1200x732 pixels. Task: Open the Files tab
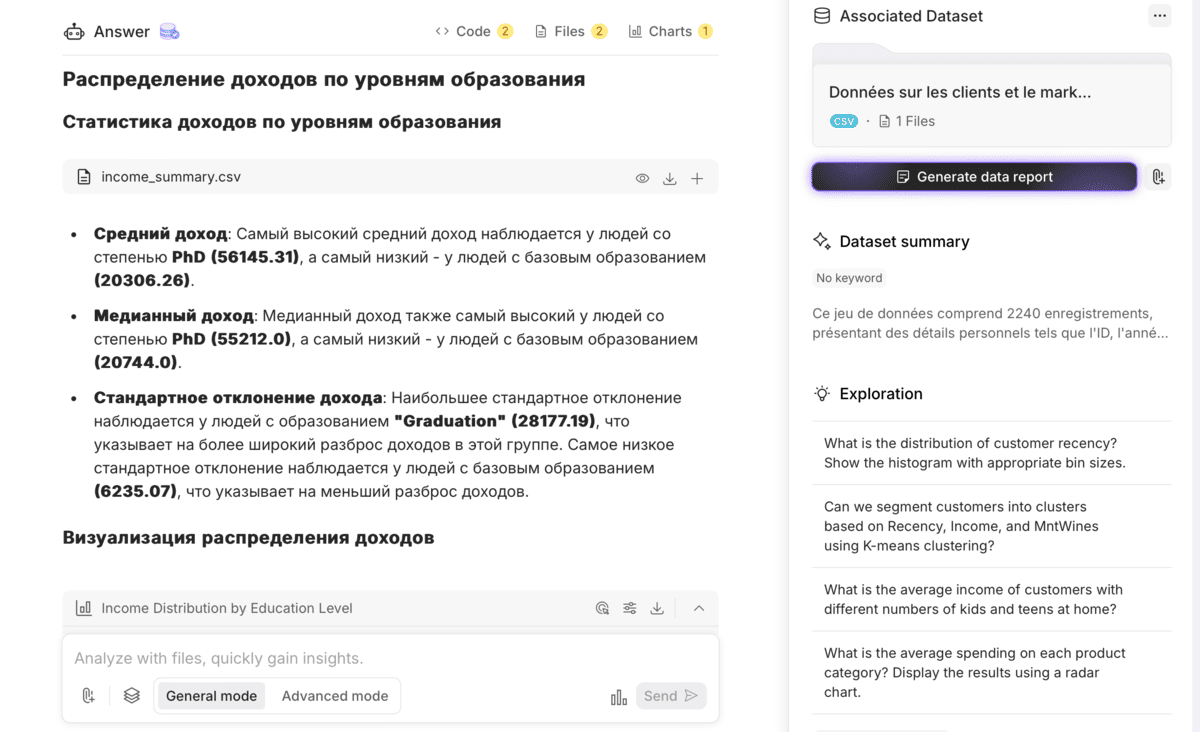570,31
